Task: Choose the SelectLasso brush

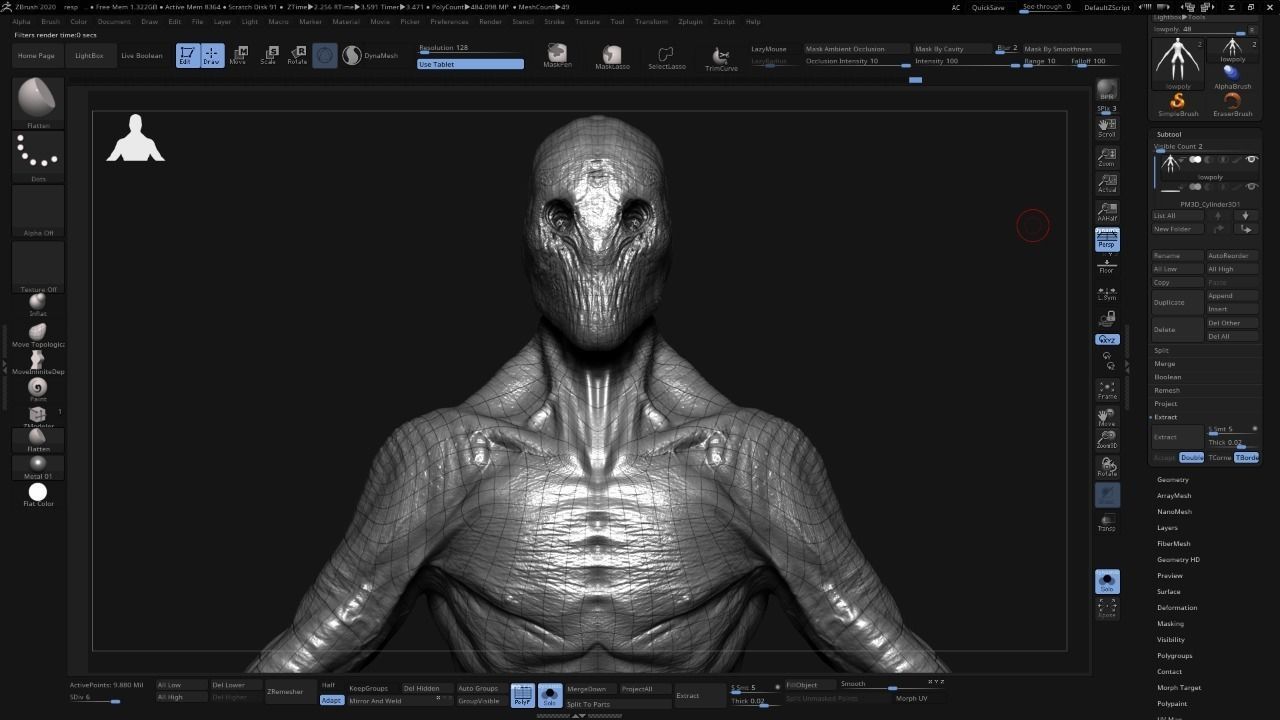Action: (x=667, y=57)
